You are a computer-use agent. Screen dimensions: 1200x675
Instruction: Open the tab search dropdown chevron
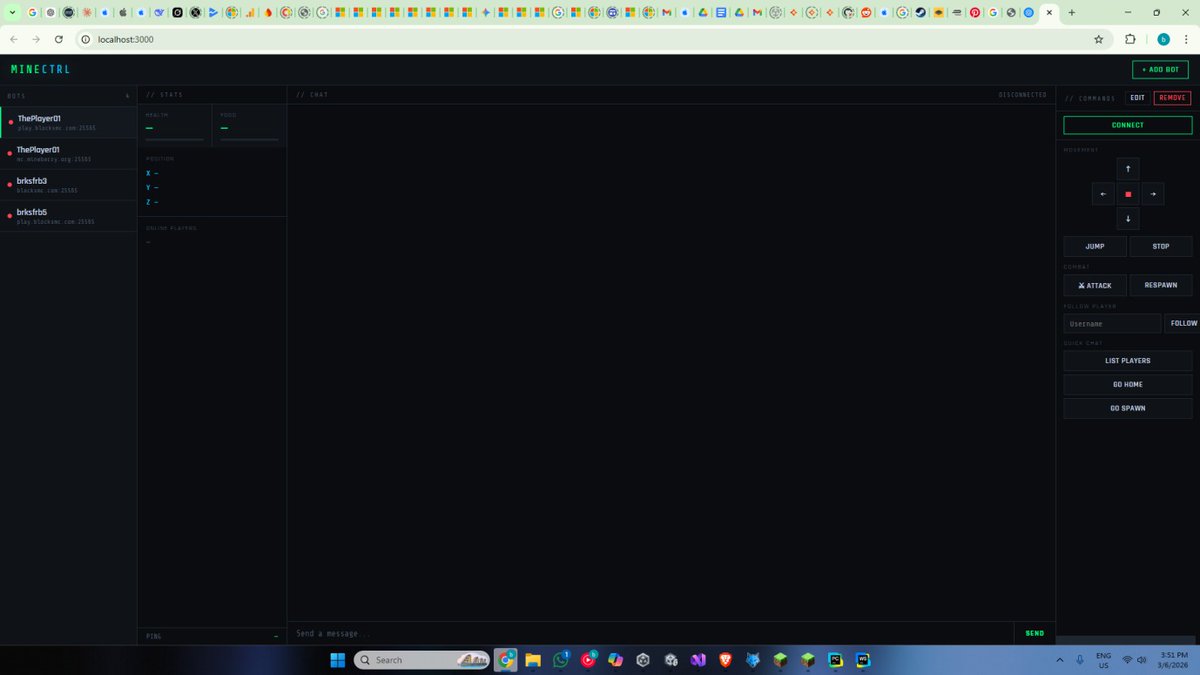(12, 13)
